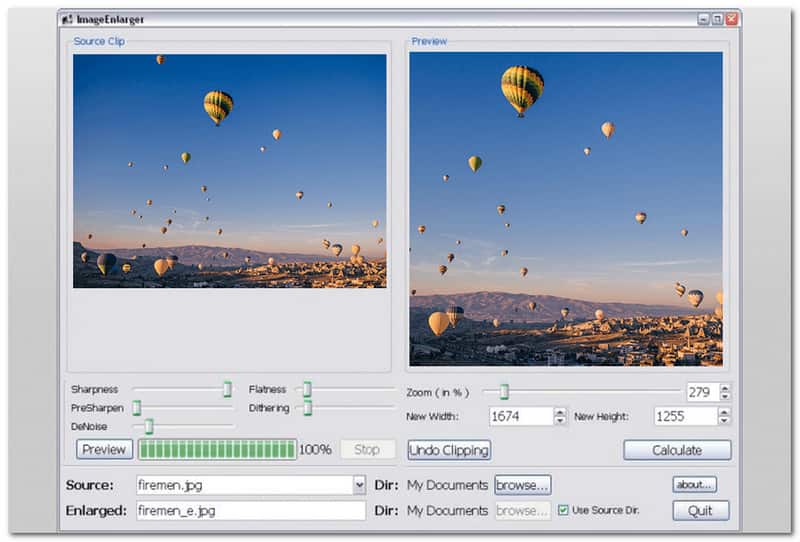Click the Calculate button
The width and height of the screenshot is (800, 542).
677,450
